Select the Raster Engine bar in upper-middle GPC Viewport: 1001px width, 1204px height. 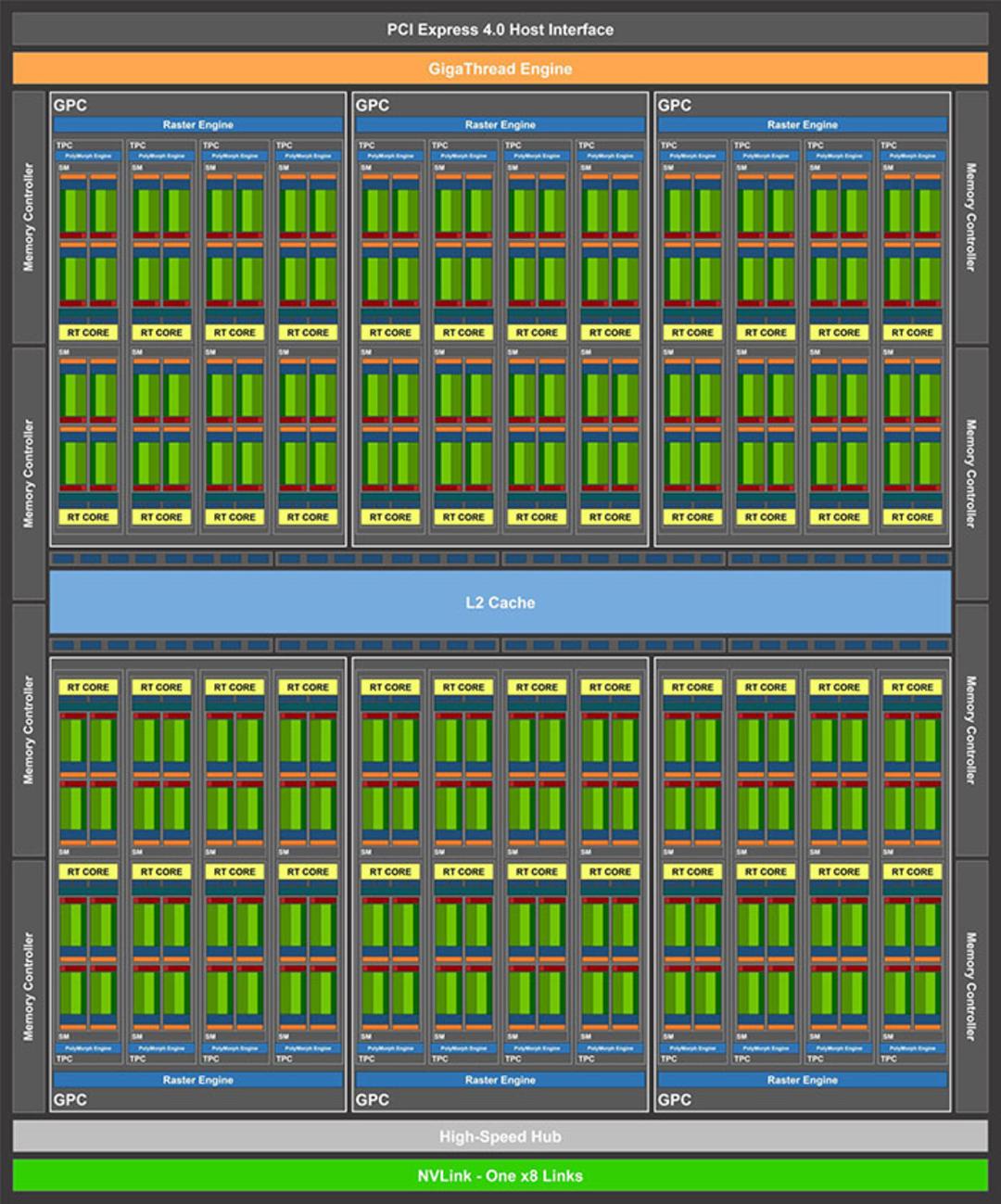500,124
